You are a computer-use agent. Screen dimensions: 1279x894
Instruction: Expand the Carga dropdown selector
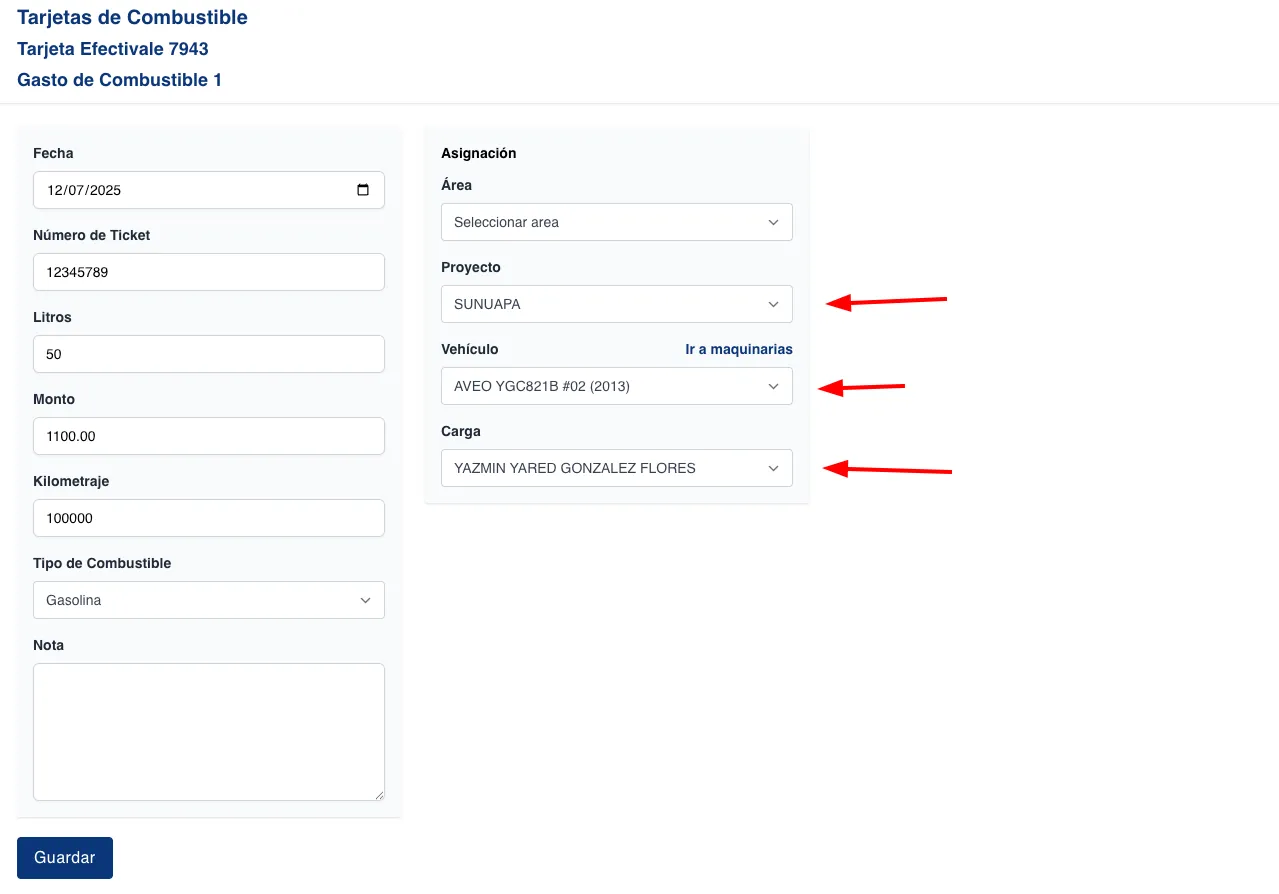point(616,468)
